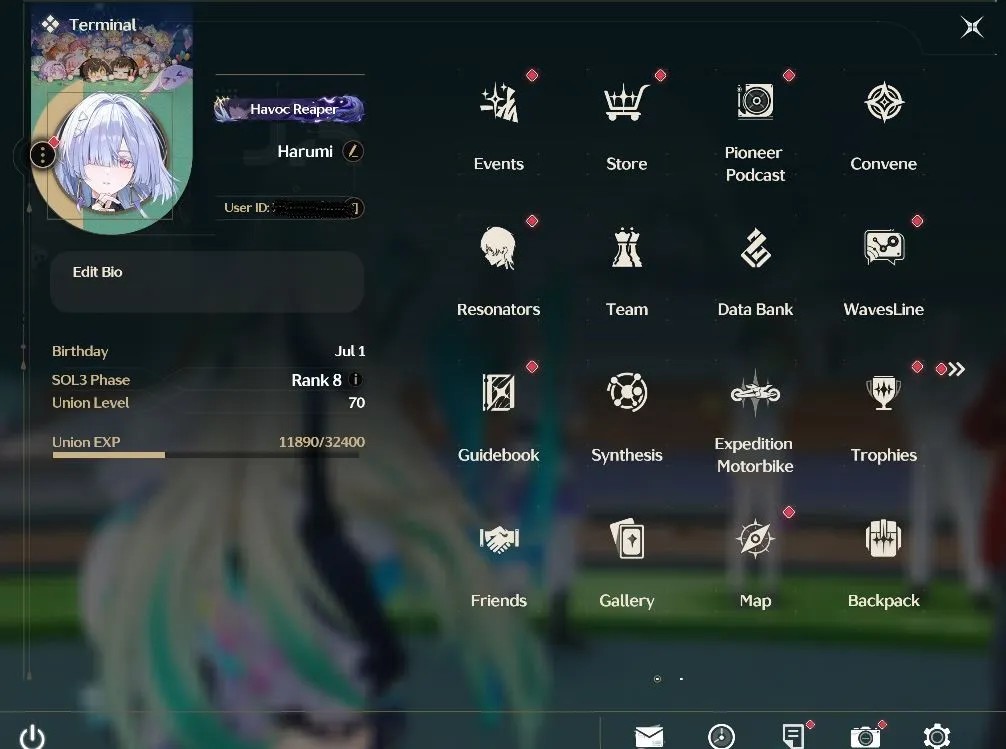This screenshot has height=749, width=1006.
Task: Open the Guidebook
Action: coord(499,392)
